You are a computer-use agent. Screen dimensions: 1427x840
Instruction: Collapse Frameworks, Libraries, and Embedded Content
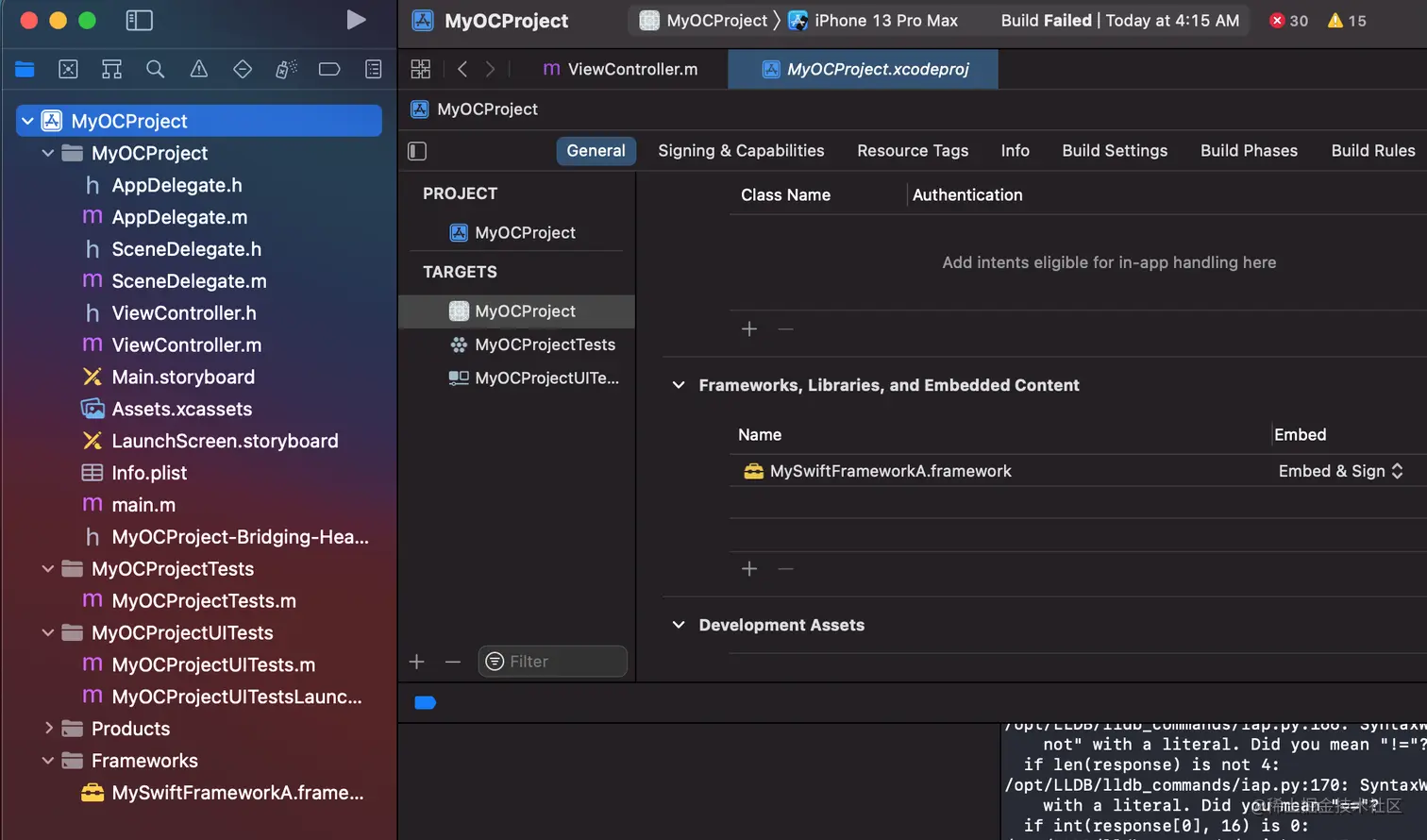click(x=679, y=385)
